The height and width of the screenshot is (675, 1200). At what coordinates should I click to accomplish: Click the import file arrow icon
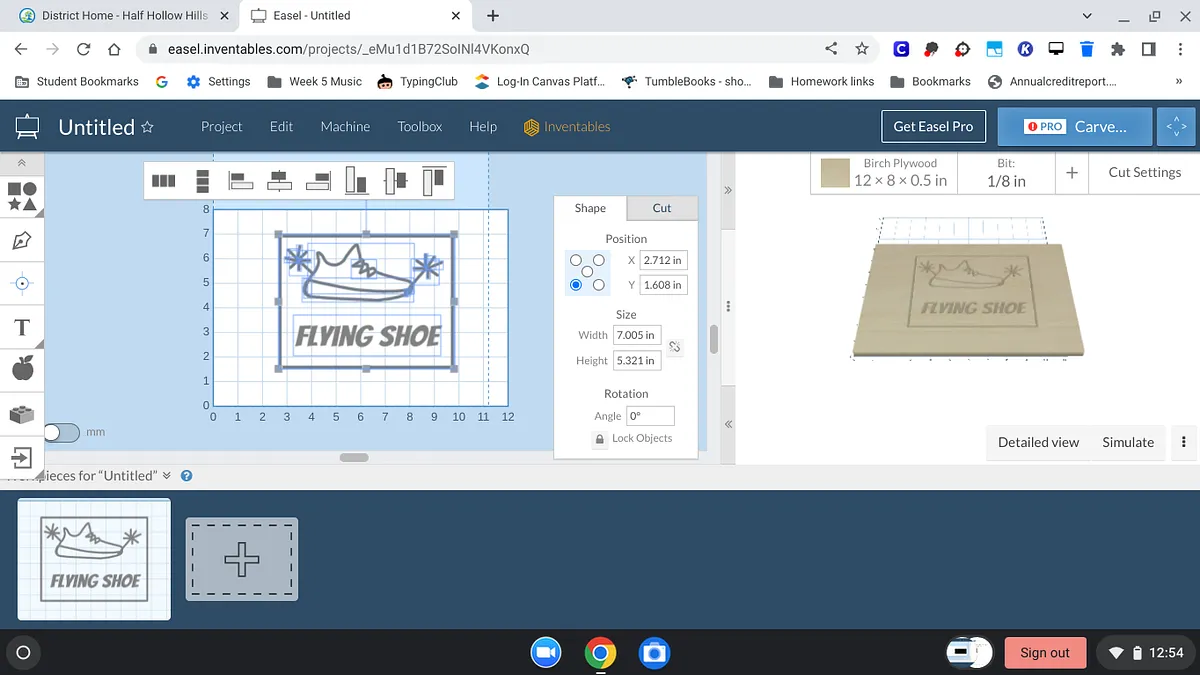click(x=22, y=457)
